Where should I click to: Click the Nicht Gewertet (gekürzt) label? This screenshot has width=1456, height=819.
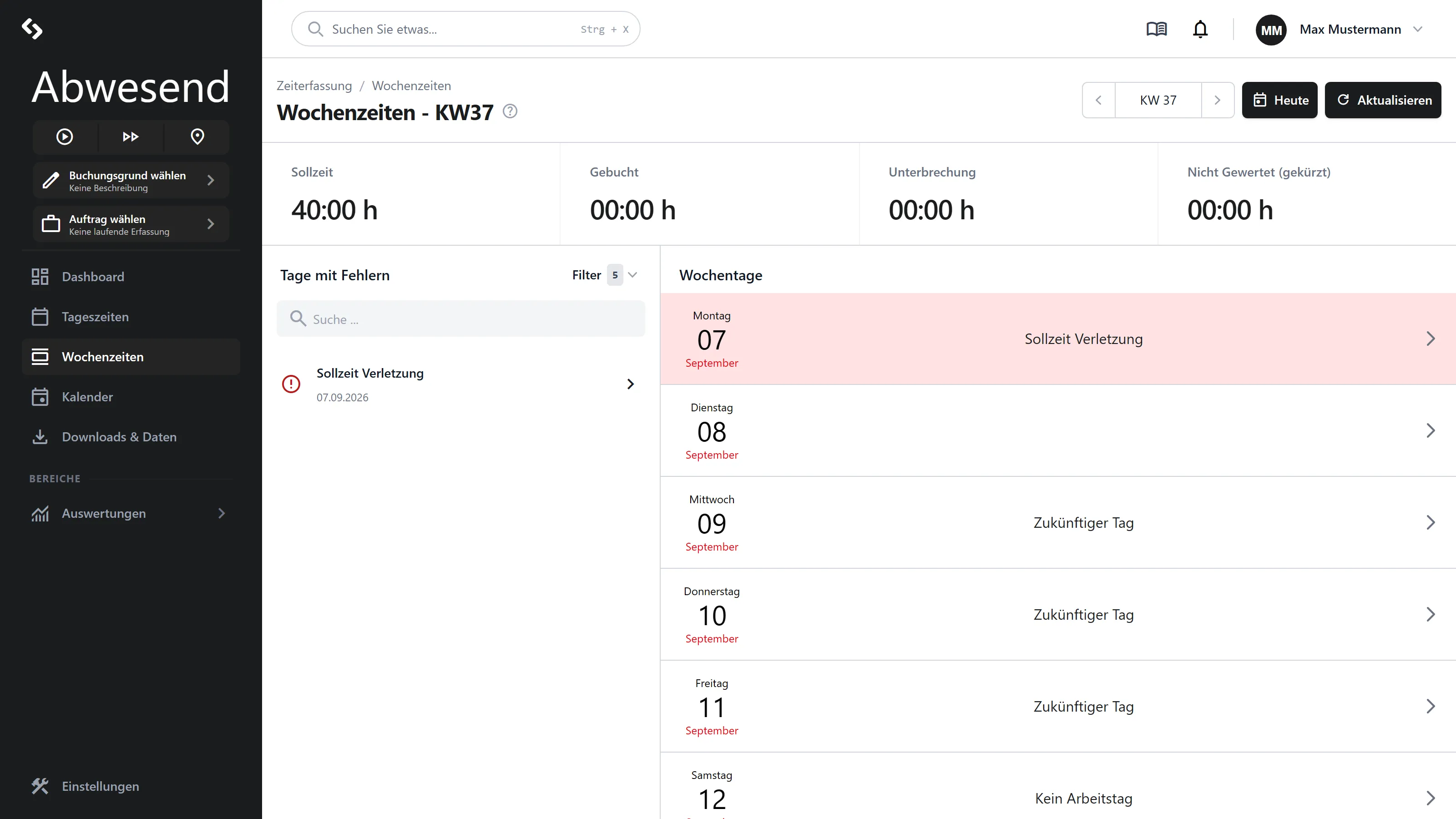1259,172
